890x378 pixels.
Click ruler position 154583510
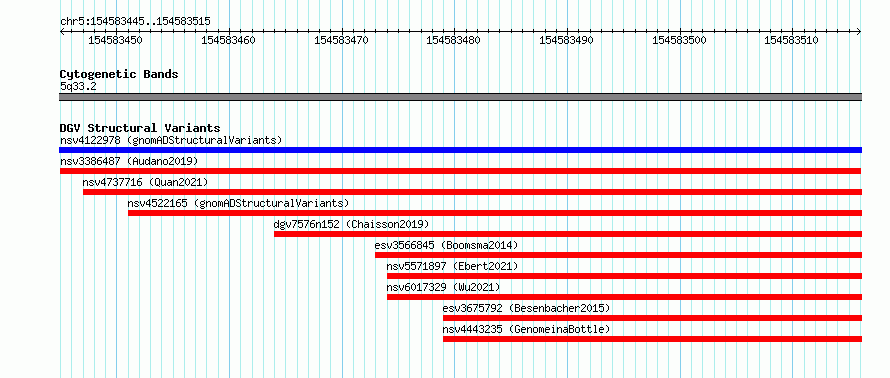coord(792,40)
